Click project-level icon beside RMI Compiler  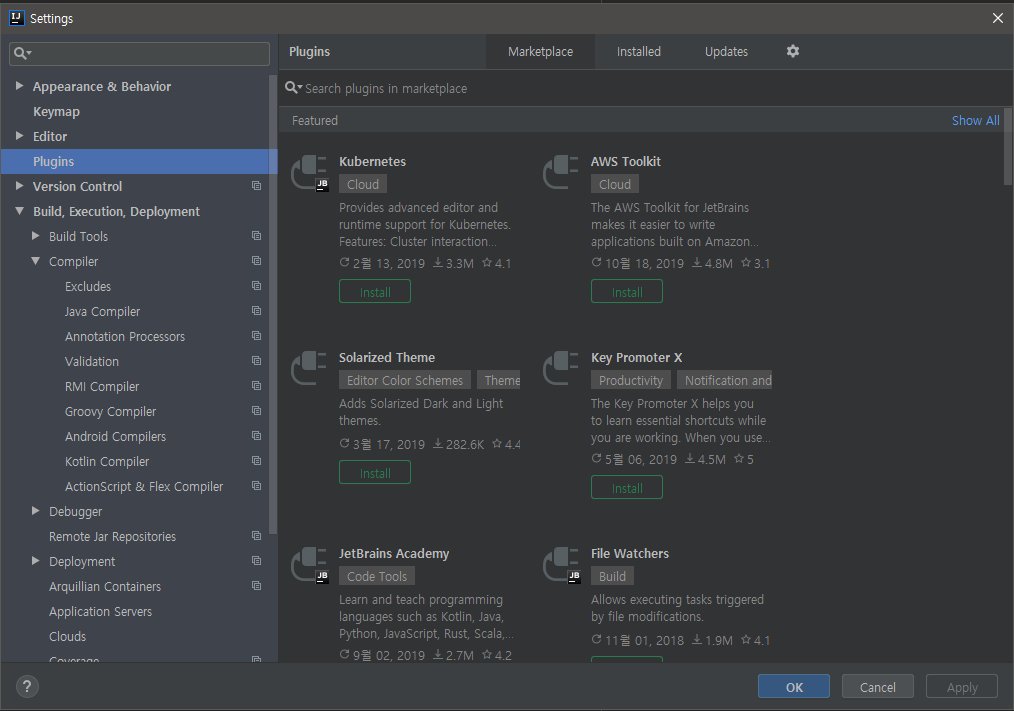(256, 386)
